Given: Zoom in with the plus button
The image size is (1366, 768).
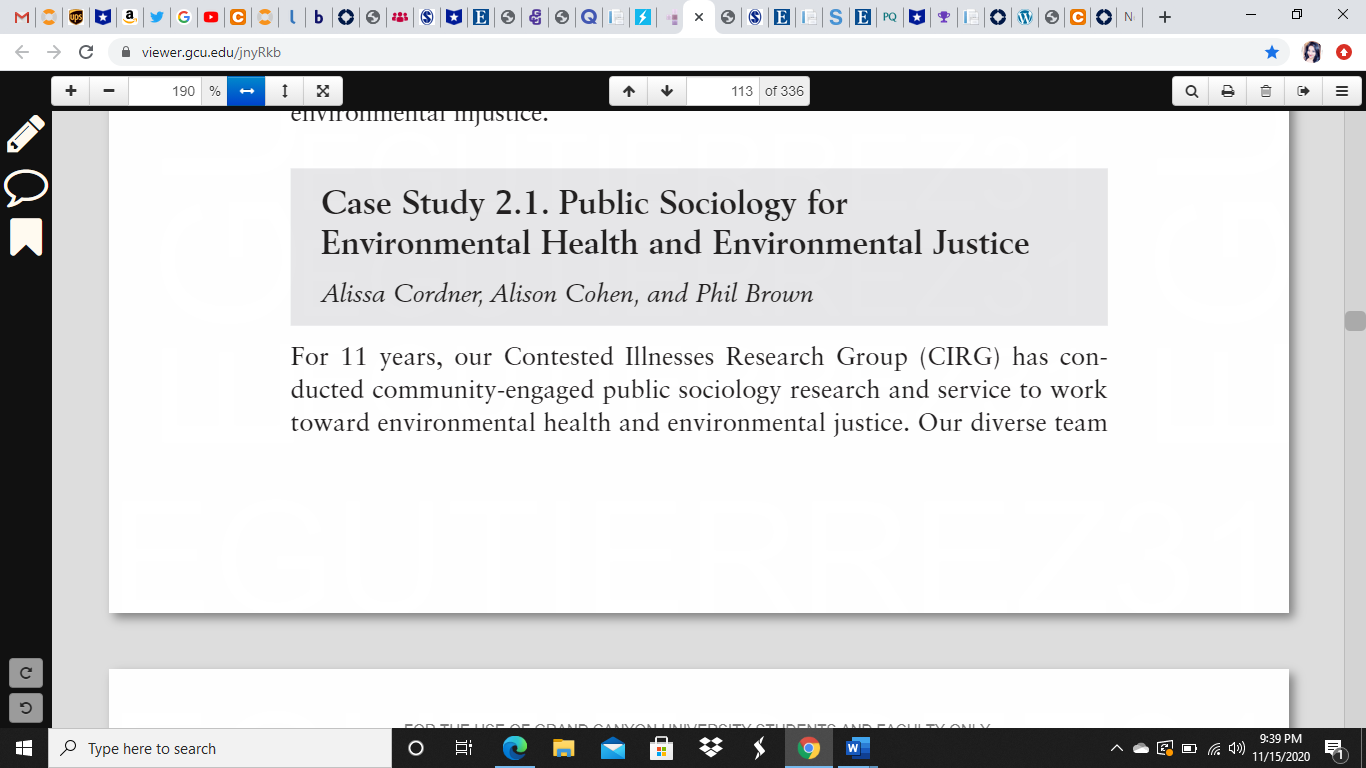Looking at the screenshot, I should click(71, 91).
